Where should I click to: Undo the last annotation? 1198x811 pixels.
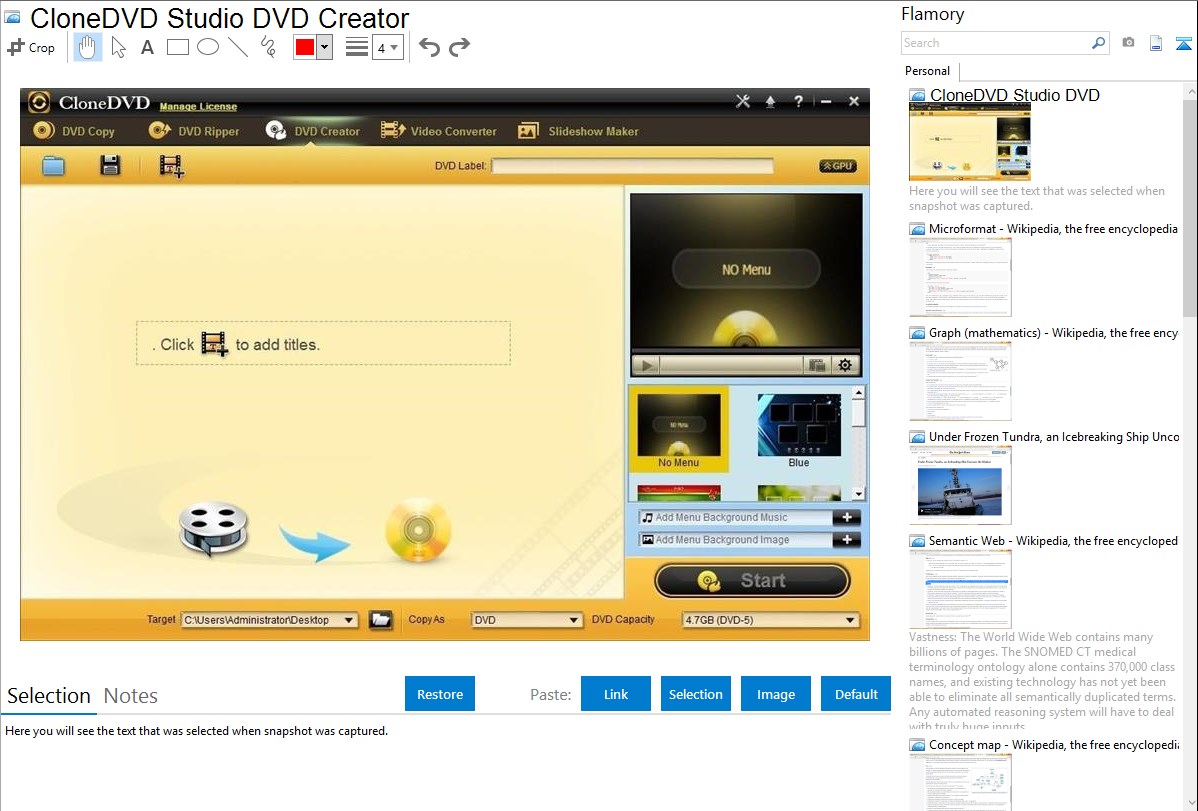point(429,48)
